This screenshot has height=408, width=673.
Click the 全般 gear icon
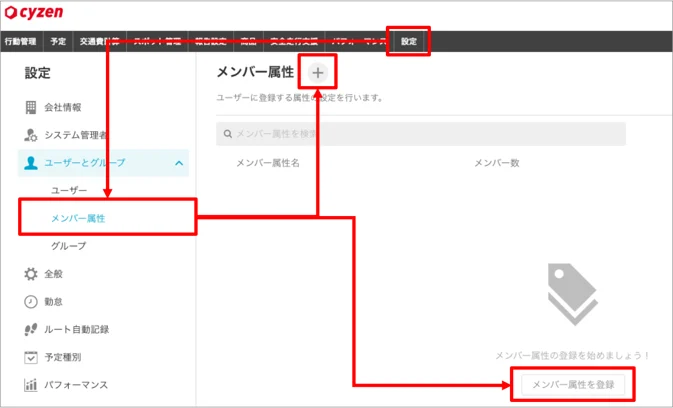point(30,274)
